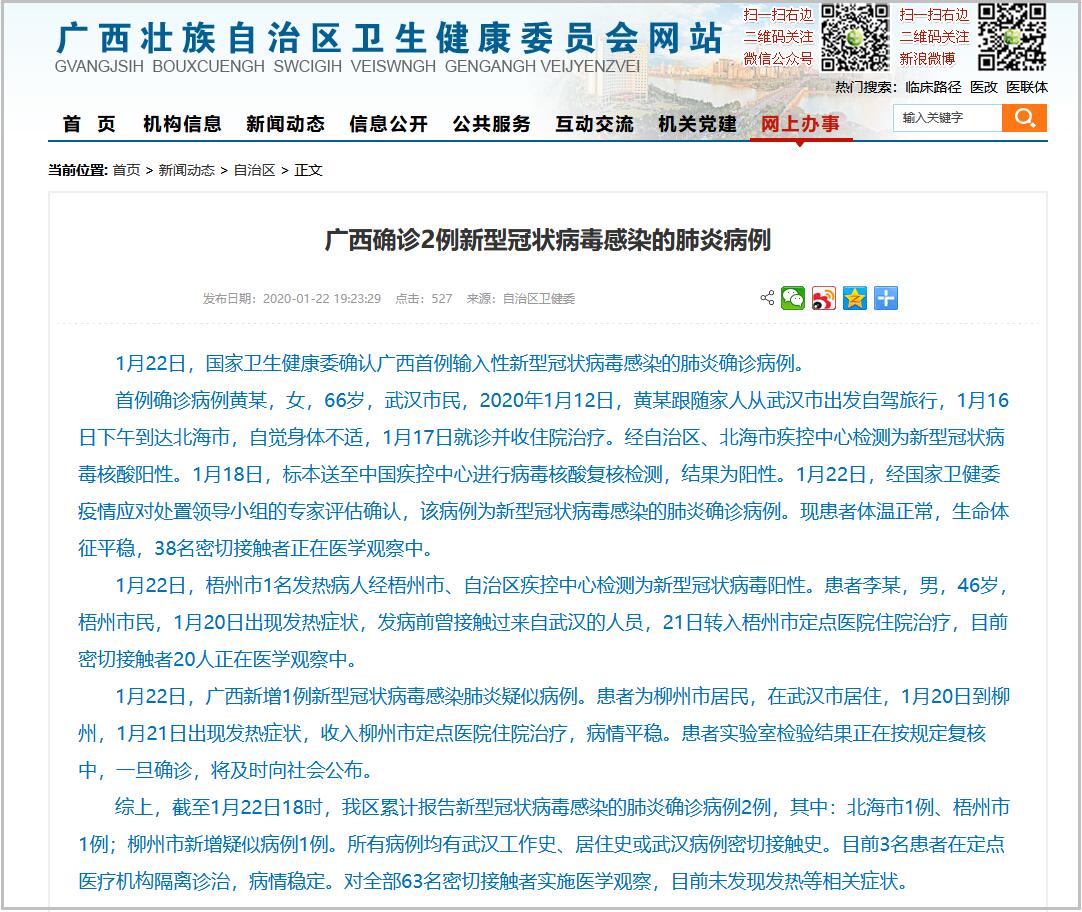This screenshot has height=912, width=1082.
Task: Click hot search term 医联体
Action: click(1027, 87)
